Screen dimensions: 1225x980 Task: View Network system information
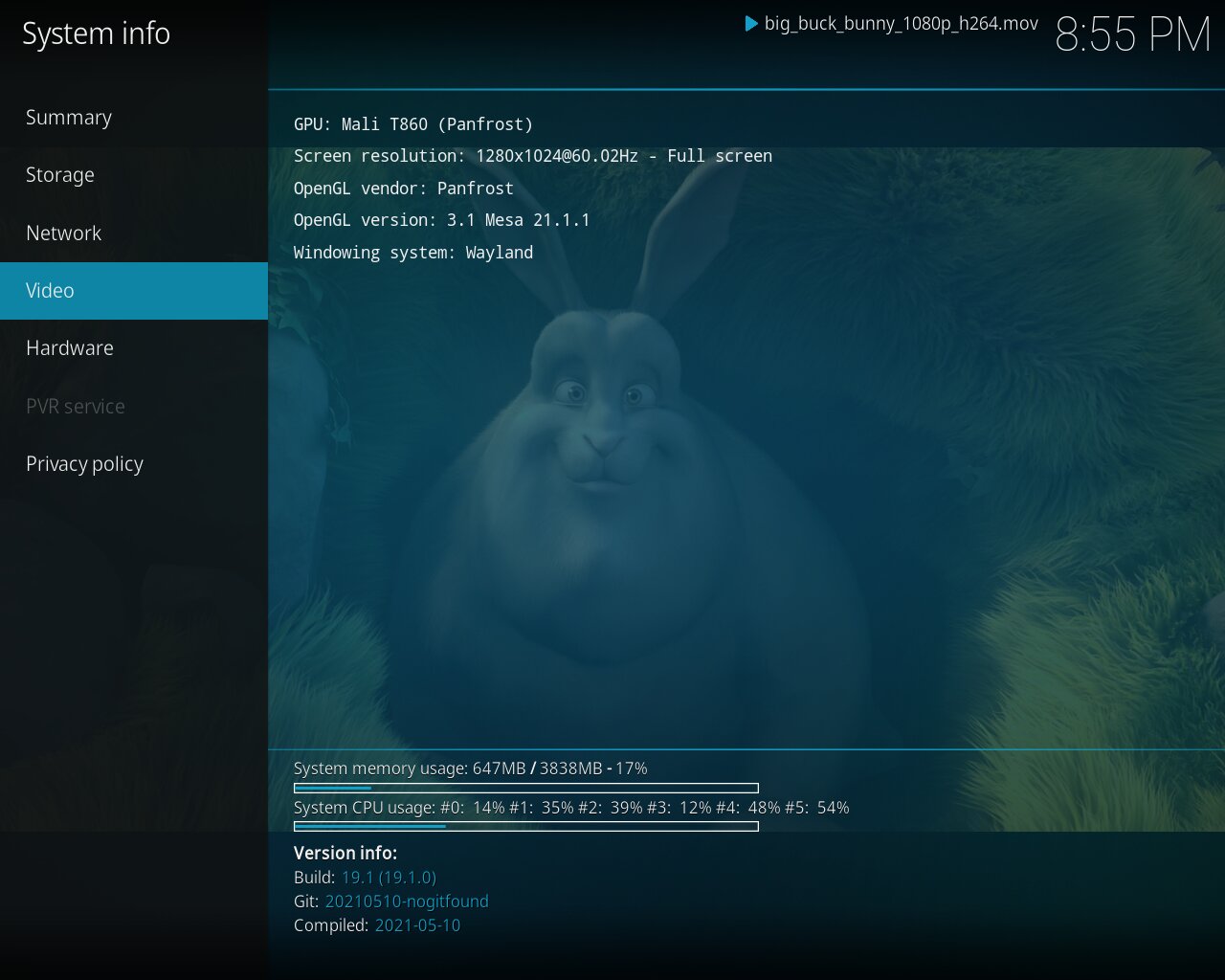[x=63, y=233]
